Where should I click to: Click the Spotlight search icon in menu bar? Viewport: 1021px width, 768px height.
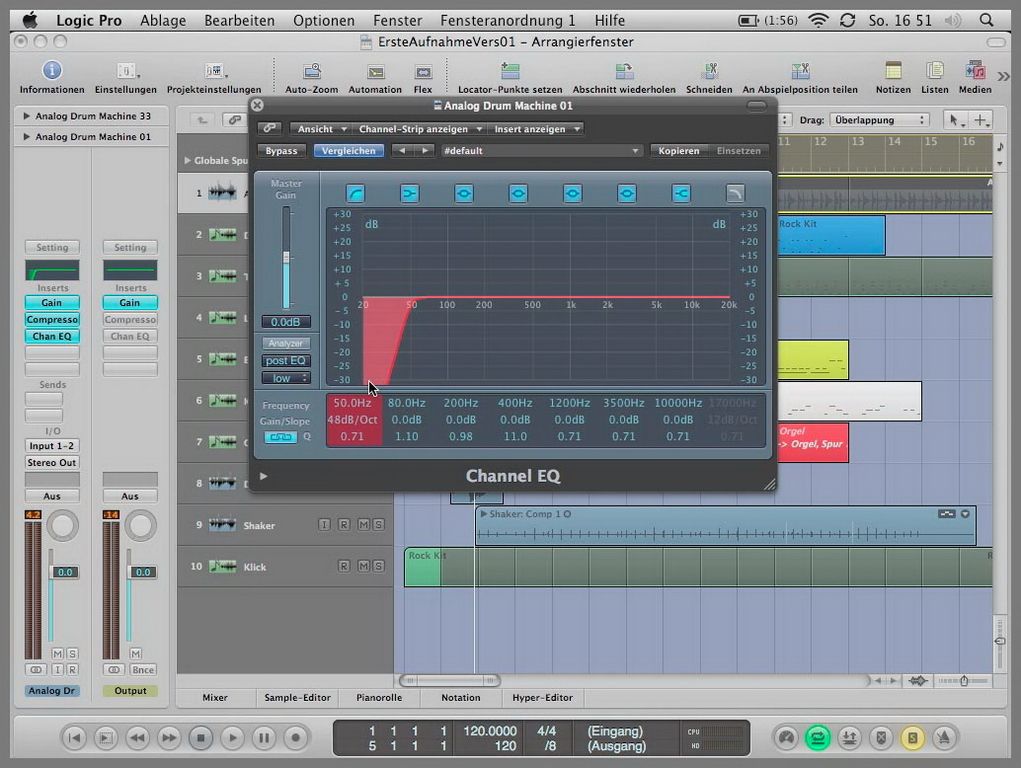pos(986,20)
